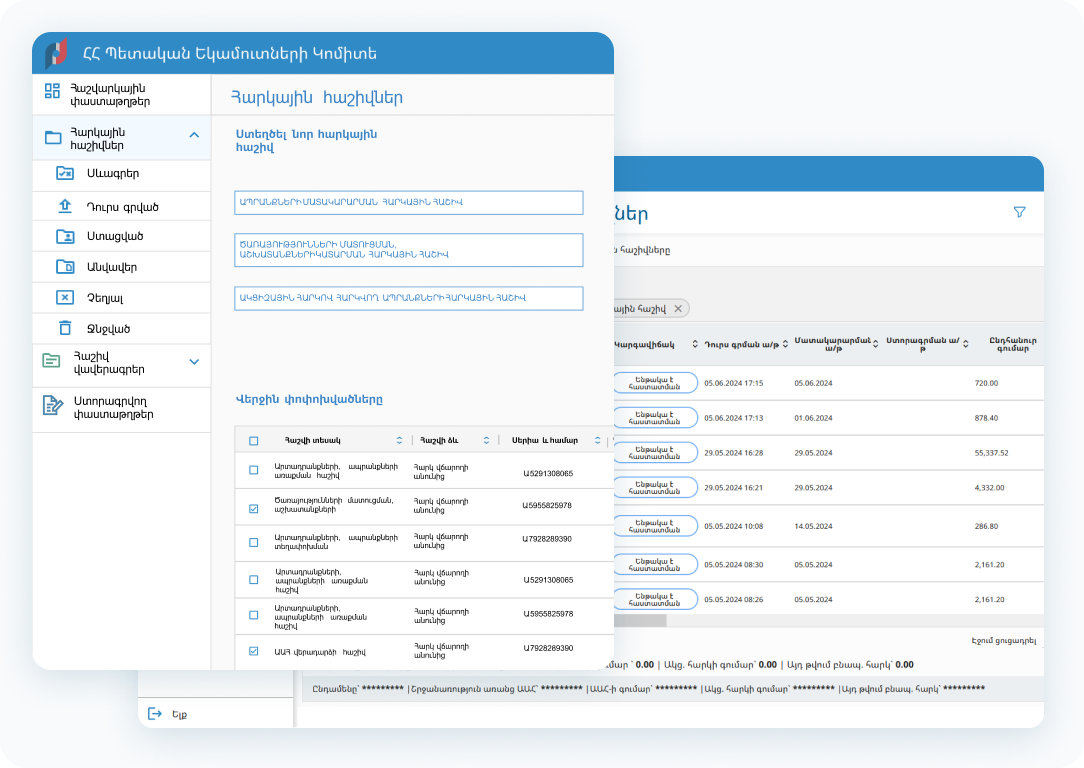This screenshot has height=768, width=1084.
Task: Expand the Հաշիվ վավերագրեր menu chevron
Action: pos(194,362)
